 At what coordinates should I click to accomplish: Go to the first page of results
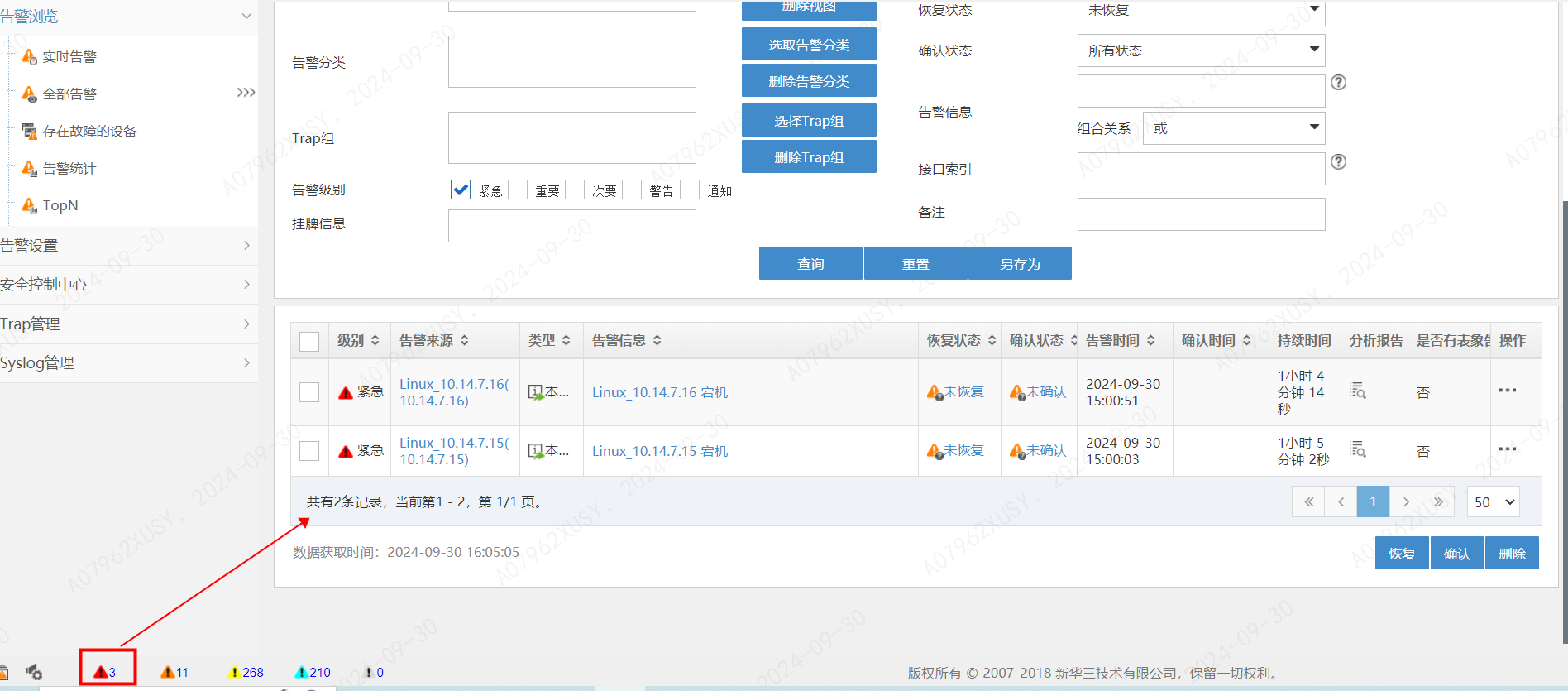[x=1308, y=501]
